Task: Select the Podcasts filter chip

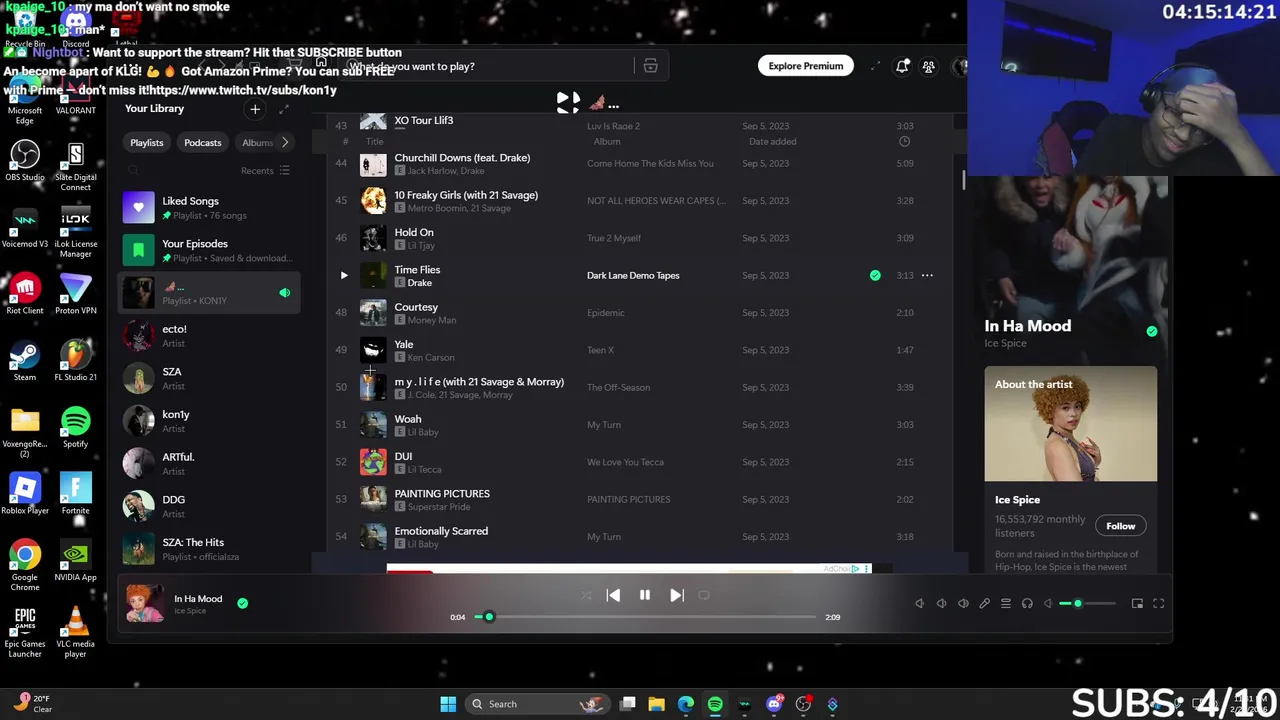Action: tap(202, 142)
